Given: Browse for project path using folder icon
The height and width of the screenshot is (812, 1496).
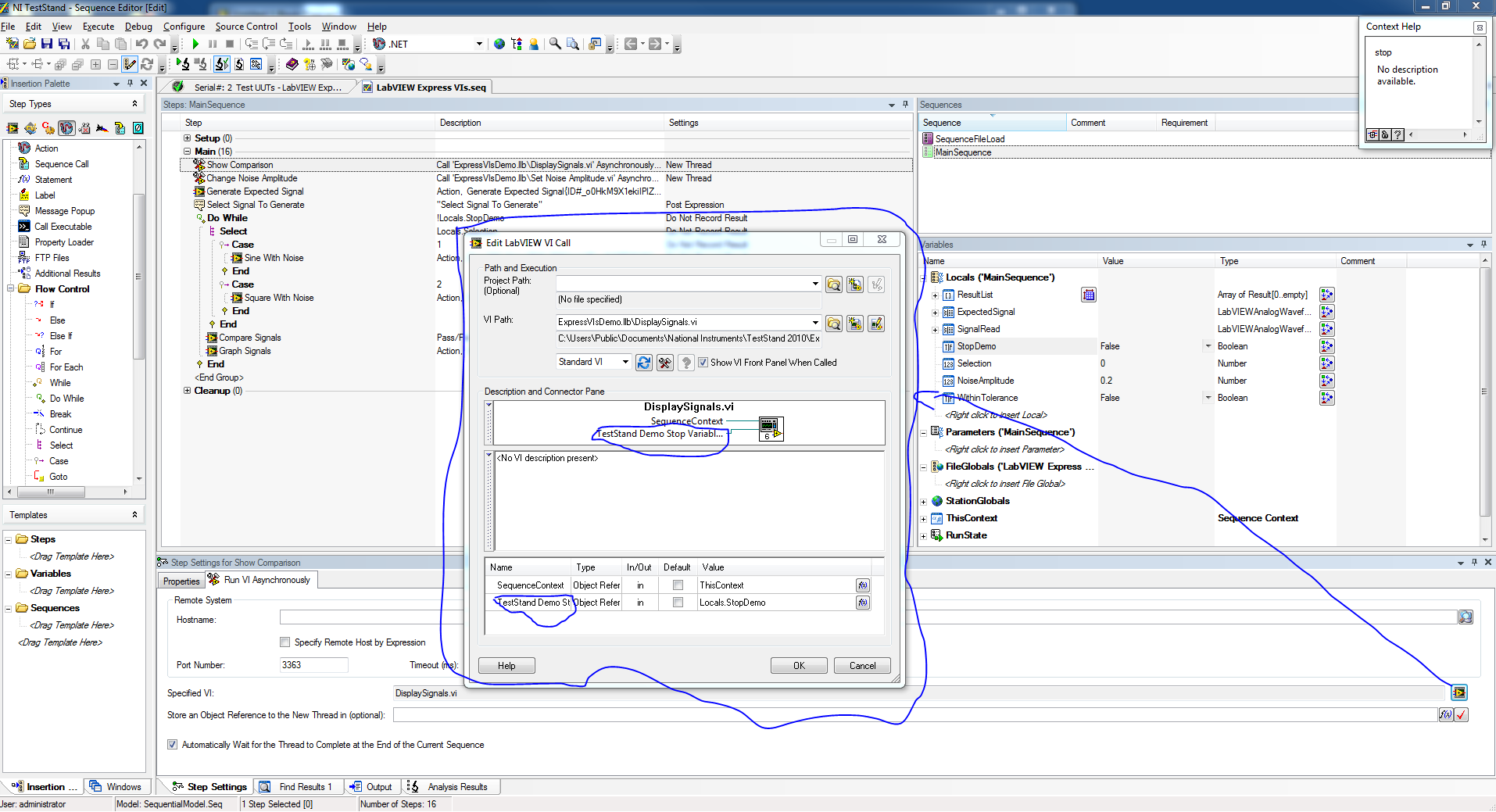Looking at the screenshot, I should point(834,284).
